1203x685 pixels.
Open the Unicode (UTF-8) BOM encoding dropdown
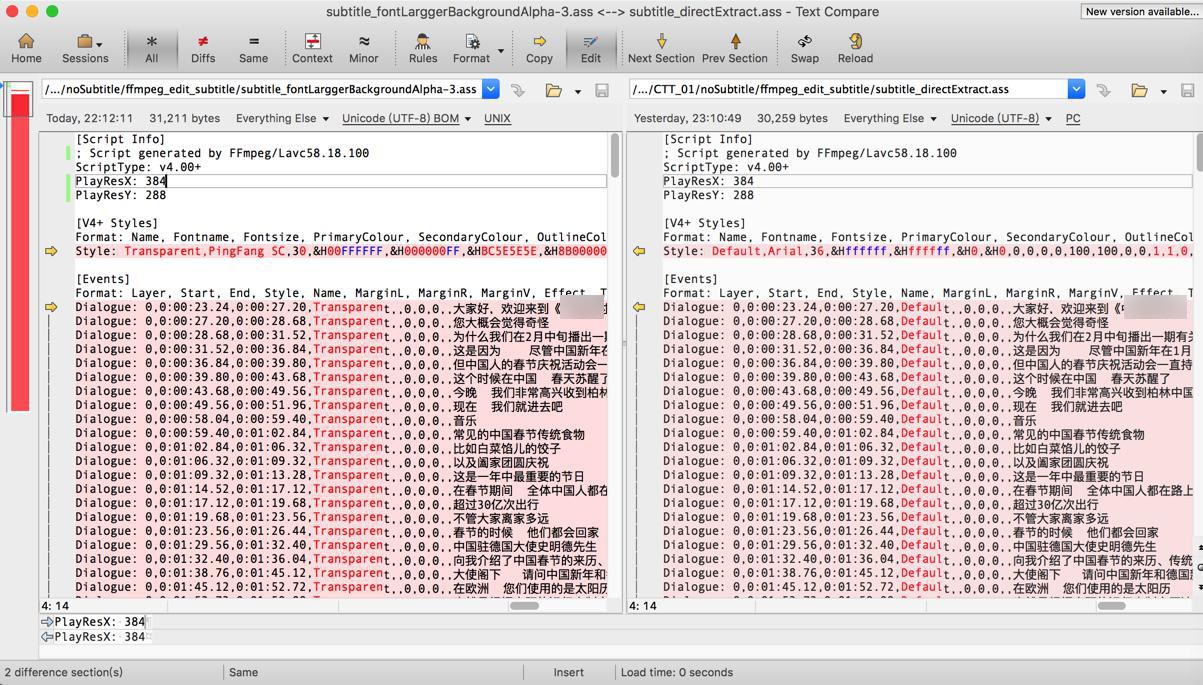pyautogui.click(x=406, y=118)
